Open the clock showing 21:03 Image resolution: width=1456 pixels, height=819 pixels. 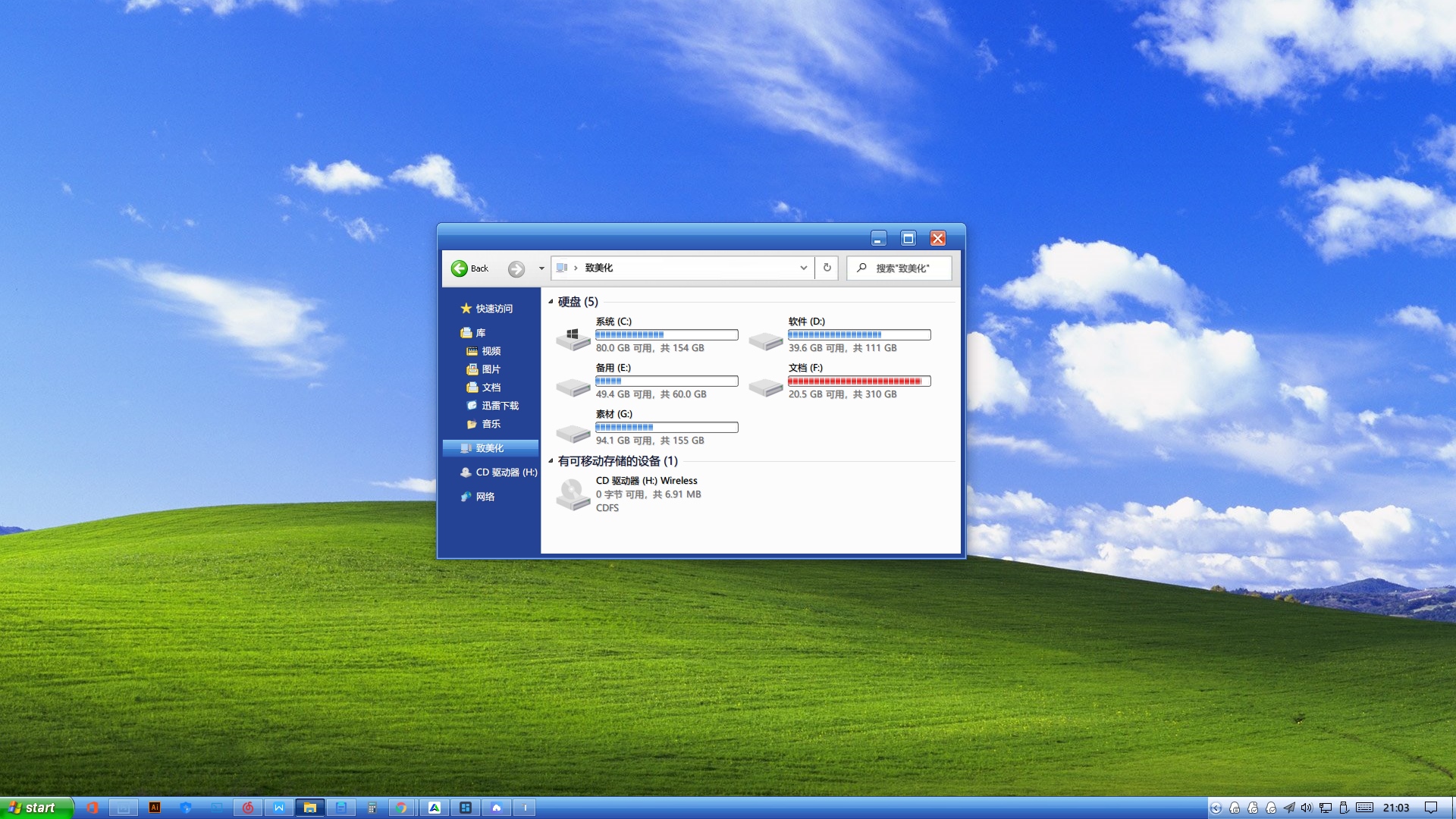tap(1396, 808)
